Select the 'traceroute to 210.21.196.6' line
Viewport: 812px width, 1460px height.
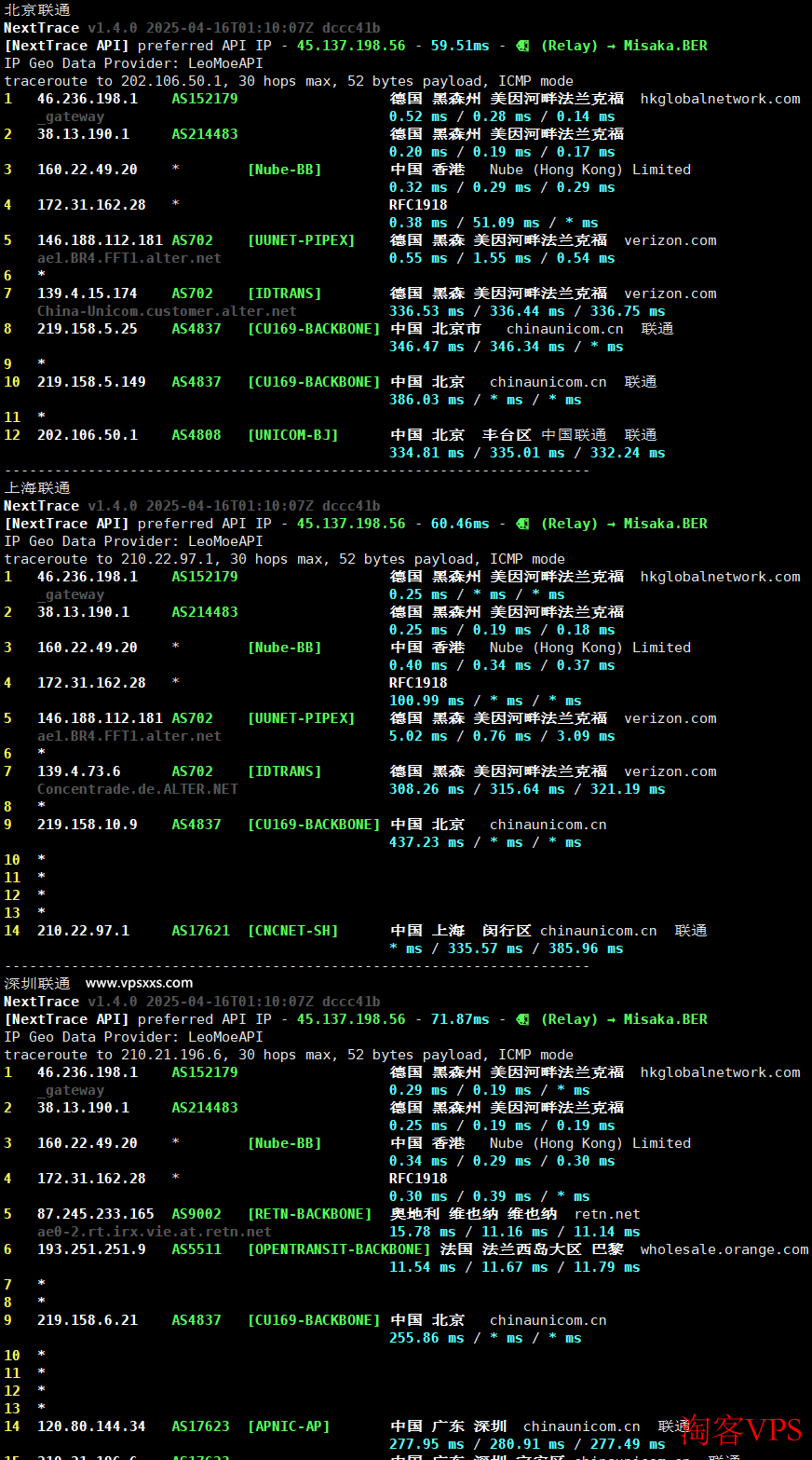289,1055
